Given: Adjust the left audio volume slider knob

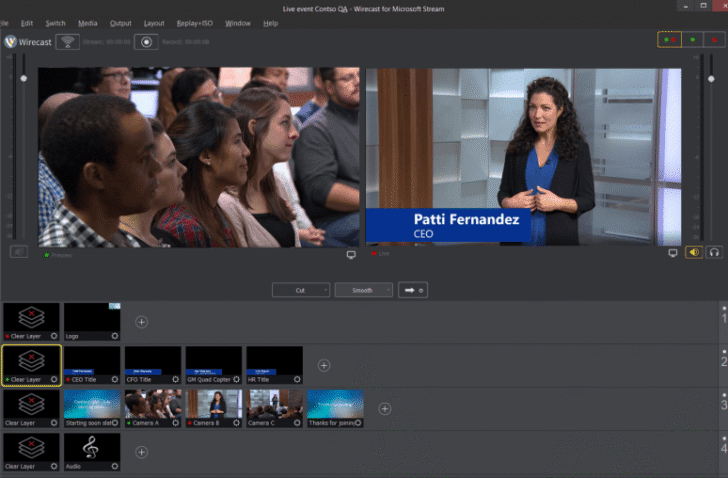Looking at the screenshot, I should [24, 78].
